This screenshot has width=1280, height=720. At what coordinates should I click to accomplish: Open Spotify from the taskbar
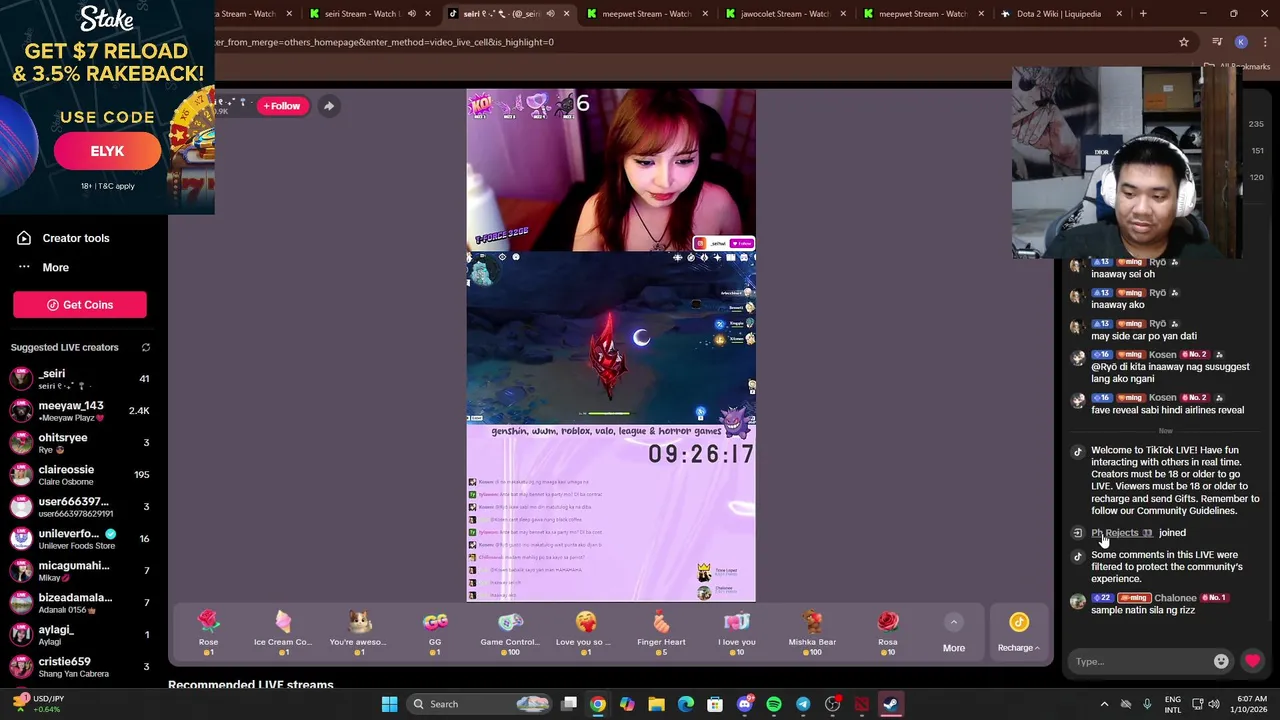click(x=774, y=704)
